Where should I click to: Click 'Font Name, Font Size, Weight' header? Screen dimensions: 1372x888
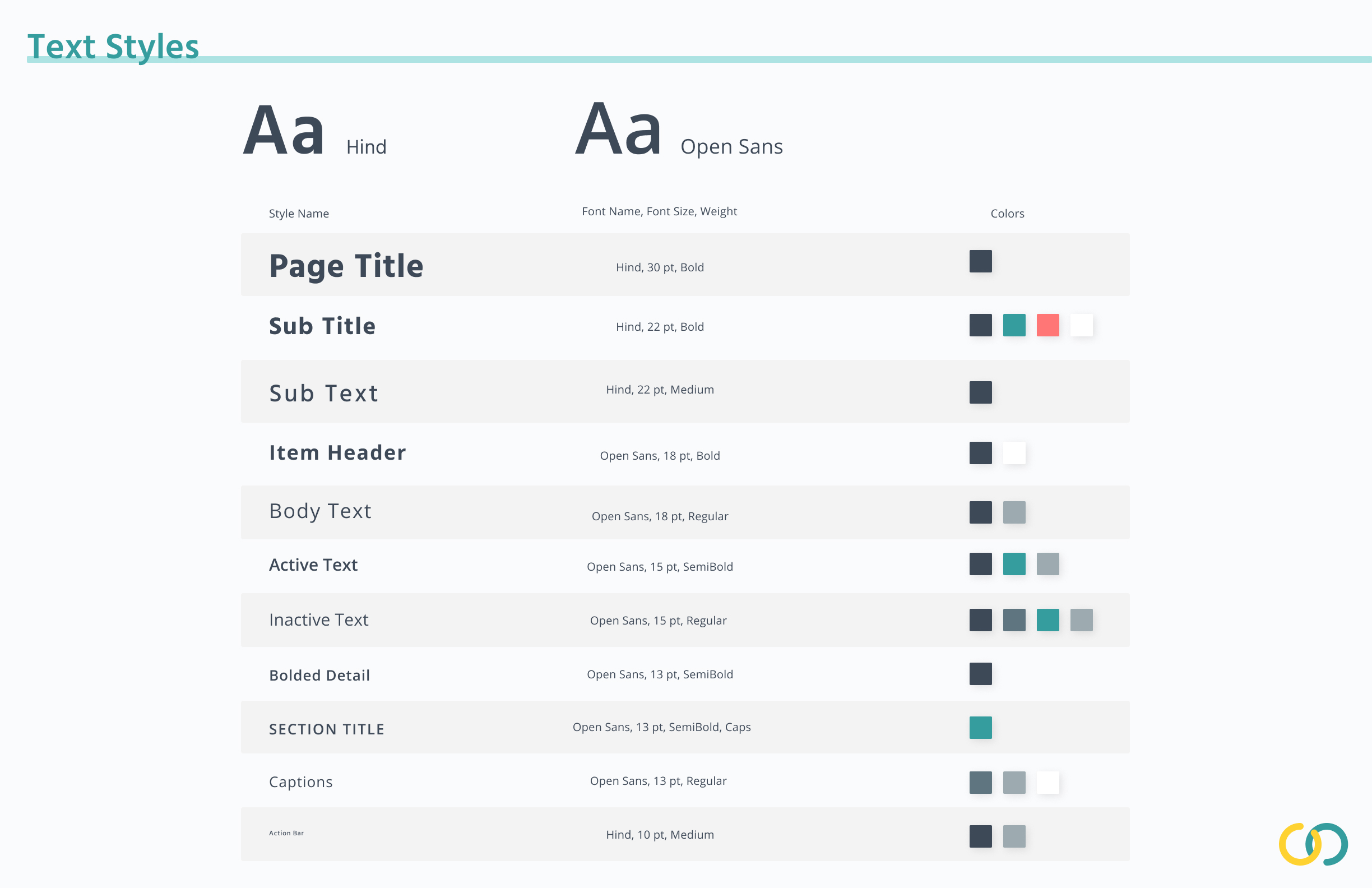tap(660, 211)
